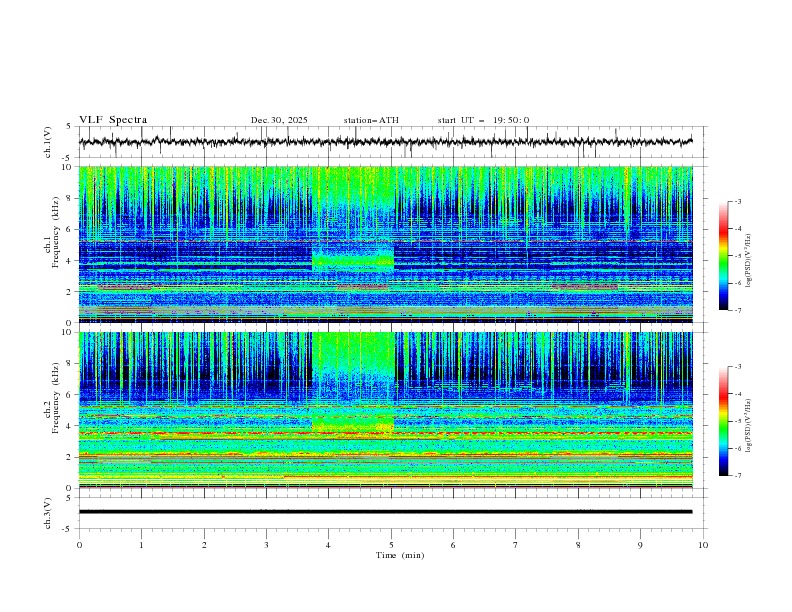Click the time axis tick label '0'
The height and width of the screenshot is (612, 792).
tap(79, 545)
